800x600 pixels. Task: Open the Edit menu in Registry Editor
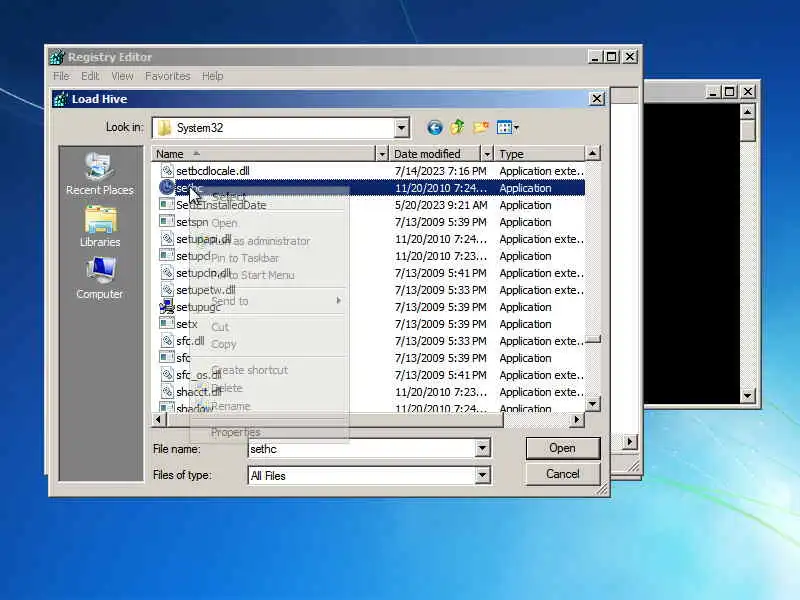point(90,76)
